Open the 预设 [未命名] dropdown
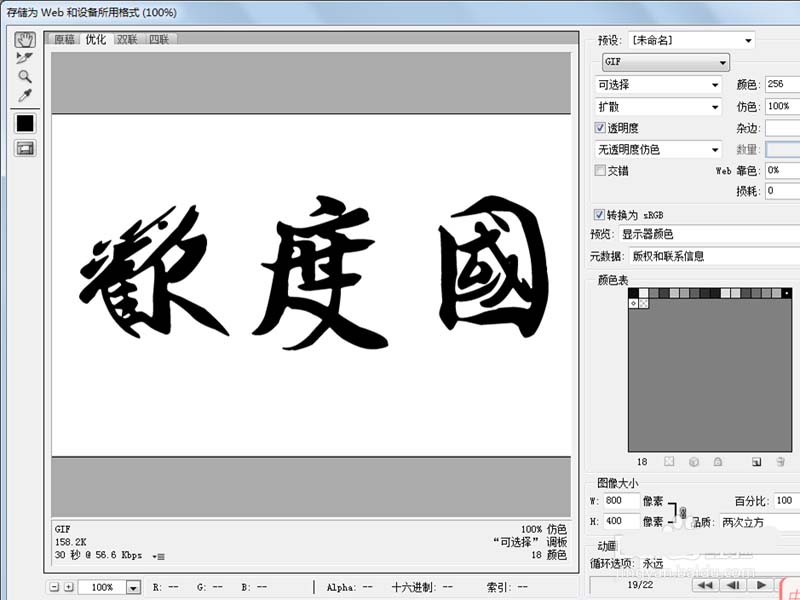The height and width of the screenshot is (600, 800). coord(691,40)
